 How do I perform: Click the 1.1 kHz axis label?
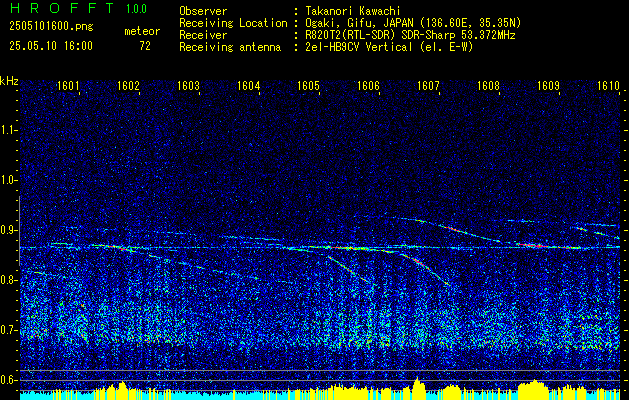pos(8,130)
